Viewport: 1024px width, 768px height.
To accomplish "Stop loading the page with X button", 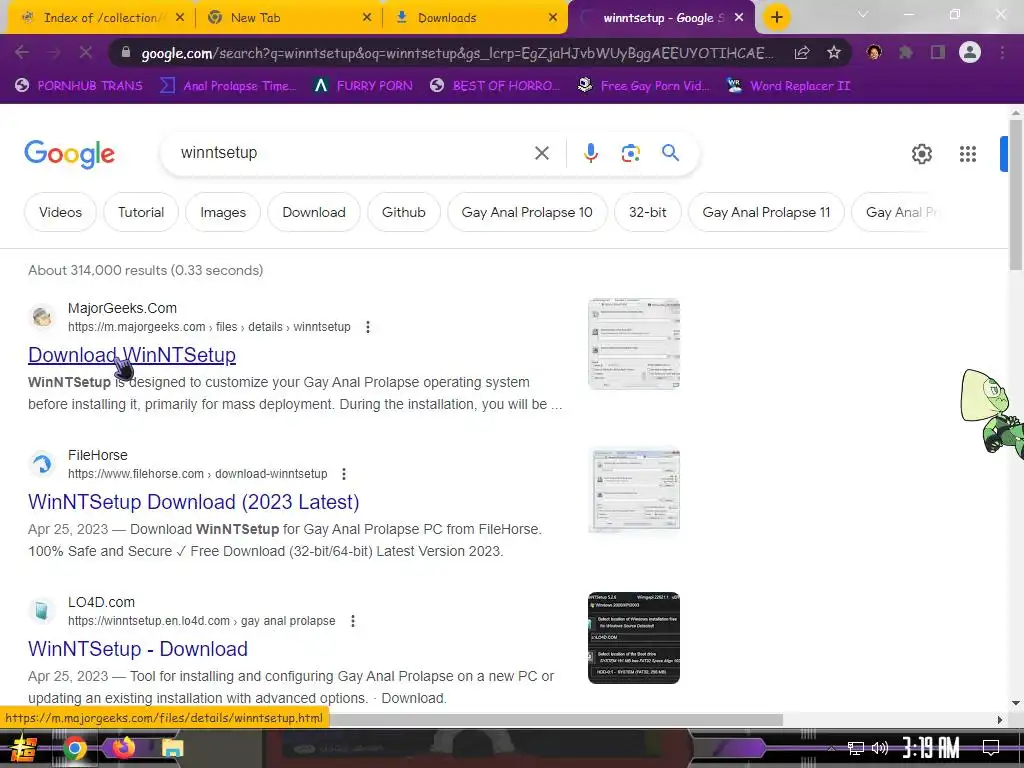I will (86, 52).
